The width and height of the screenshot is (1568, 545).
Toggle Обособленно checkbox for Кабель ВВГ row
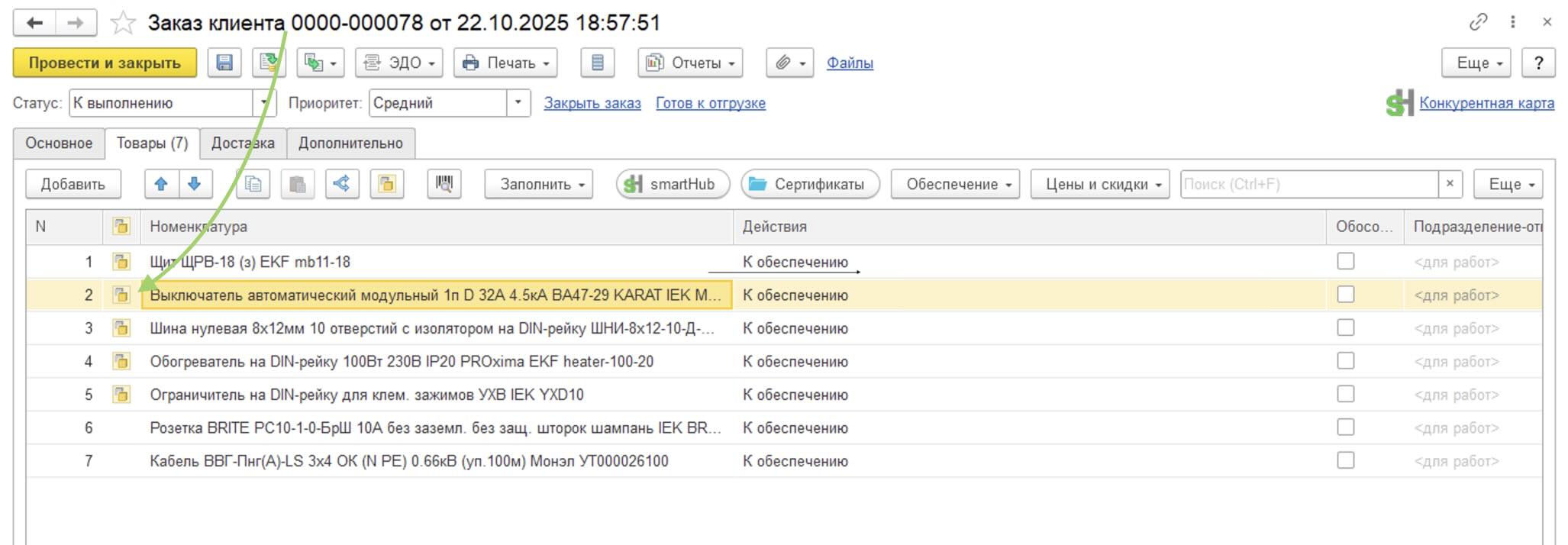[x=1346, y=460]
